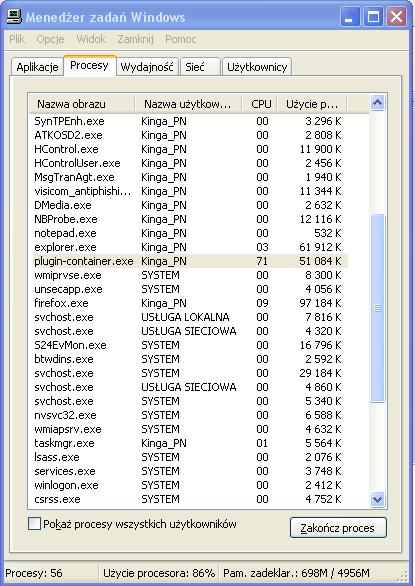
Task: Maximize the Task Manager window
Action: [373, 17]
